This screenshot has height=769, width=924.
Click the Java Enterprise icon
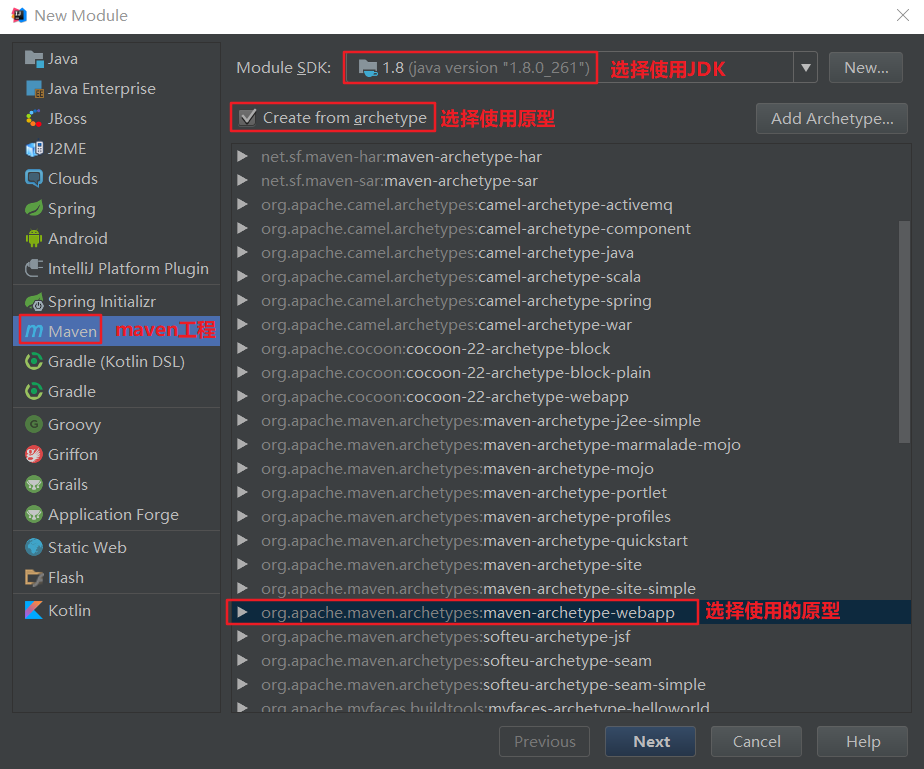(34, 89)
